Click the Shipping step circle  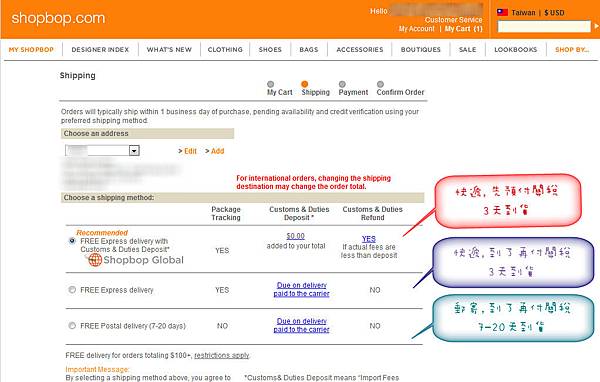point(305,84)
